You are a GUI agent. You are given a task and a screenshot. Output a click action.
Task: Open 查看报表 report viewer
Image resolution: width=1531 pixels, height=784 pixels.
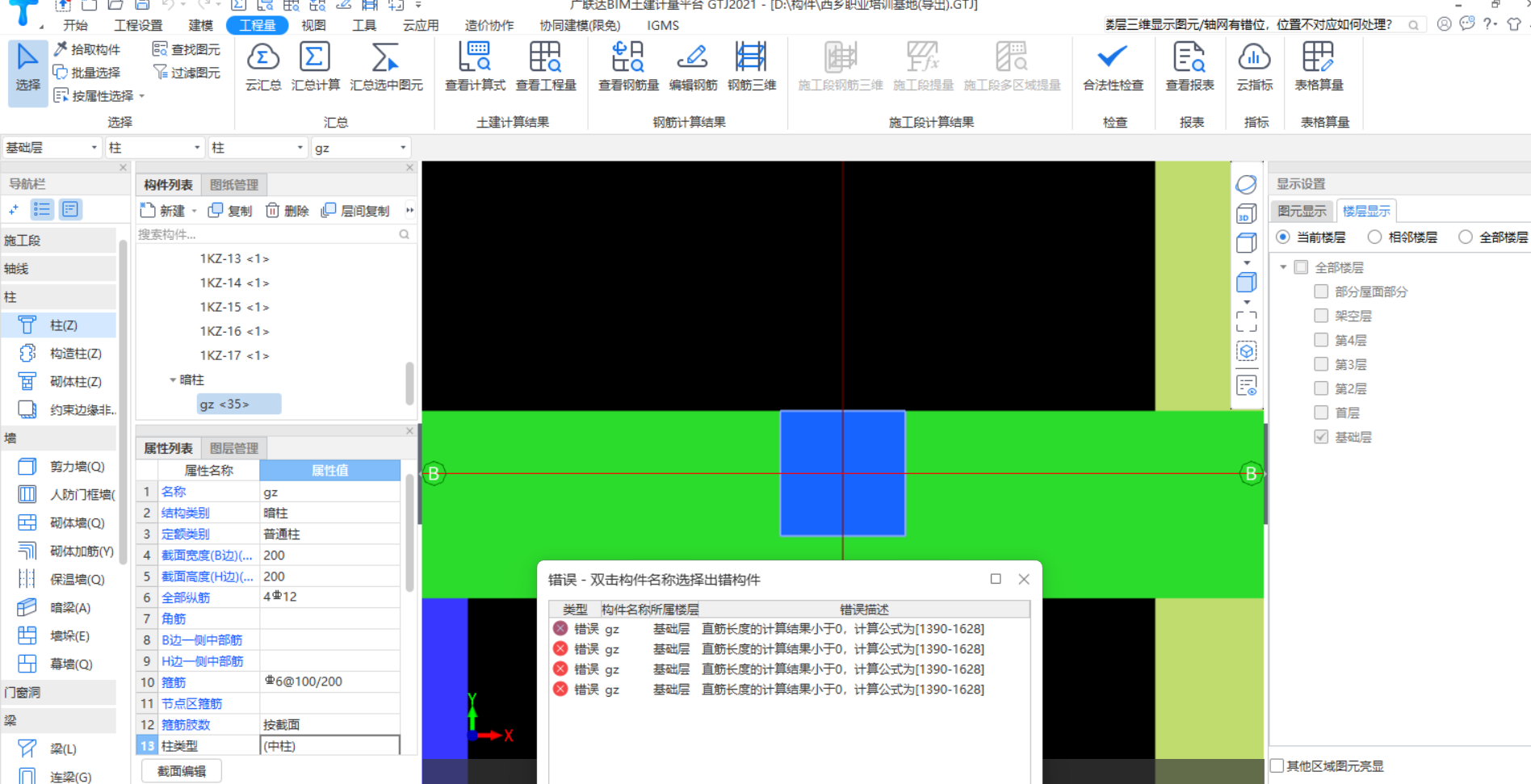pos(1189,67)
